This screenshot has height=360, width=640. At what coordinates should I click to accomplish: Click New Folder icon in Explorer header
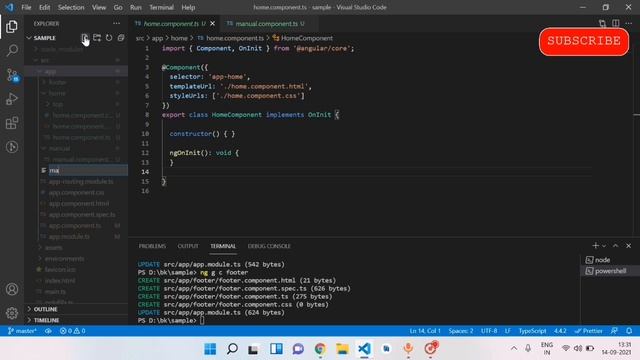(97, 38)
